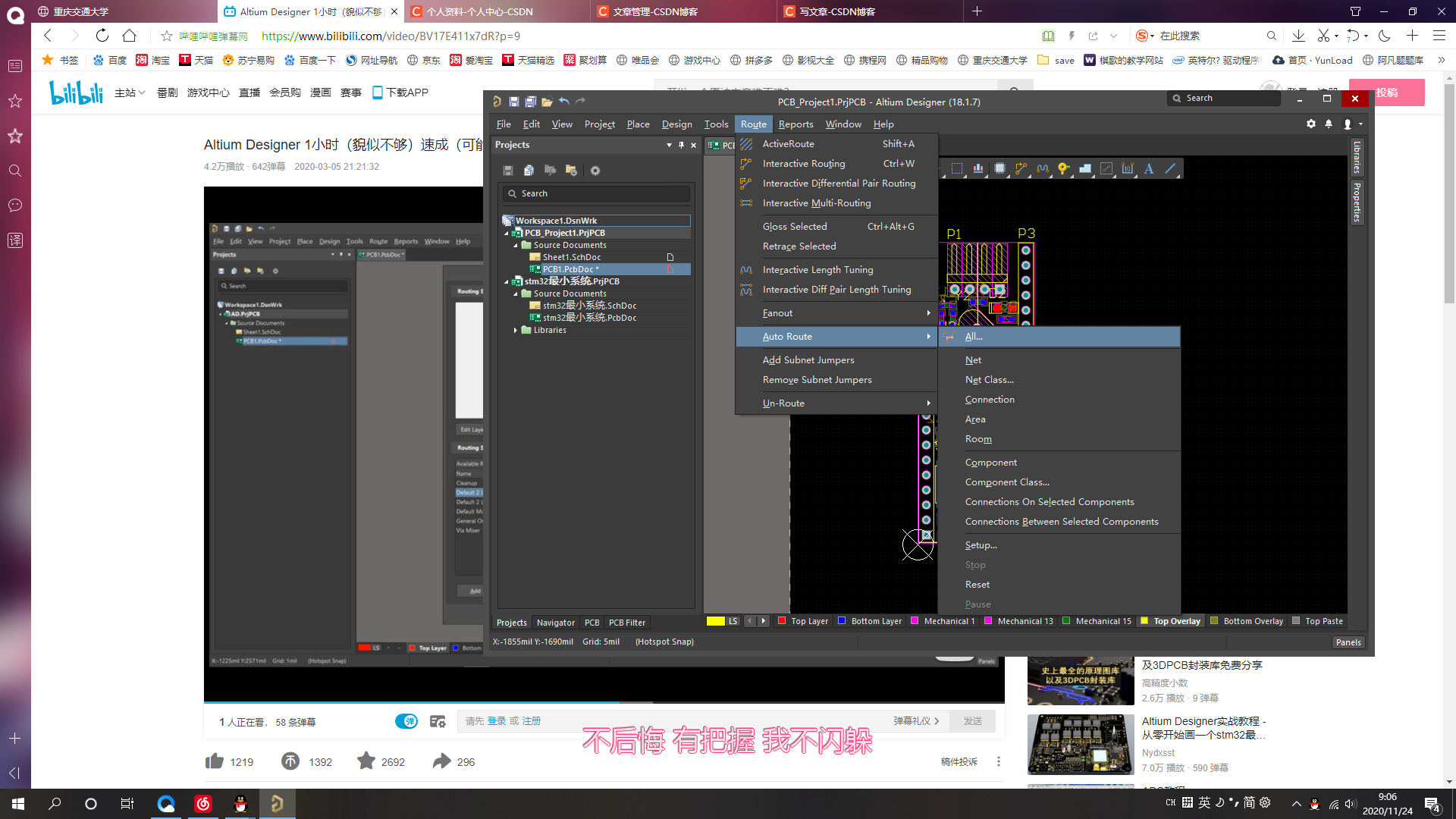Screen dimensions: 1456x819
Task: Click the undo arrow in Altium title bar
Action: [x=564, y=101]
